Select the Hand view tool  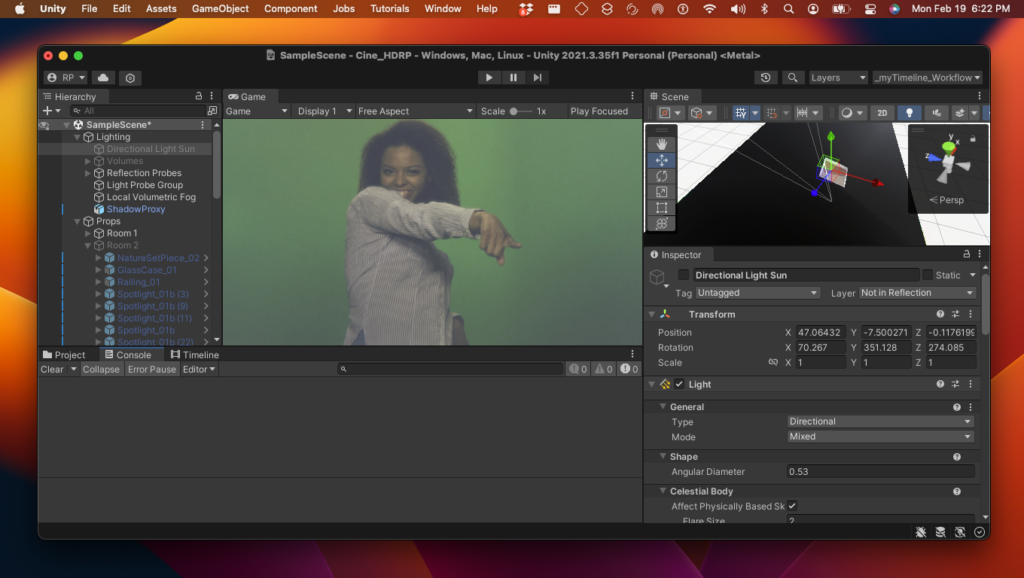[x=662, y=144]
